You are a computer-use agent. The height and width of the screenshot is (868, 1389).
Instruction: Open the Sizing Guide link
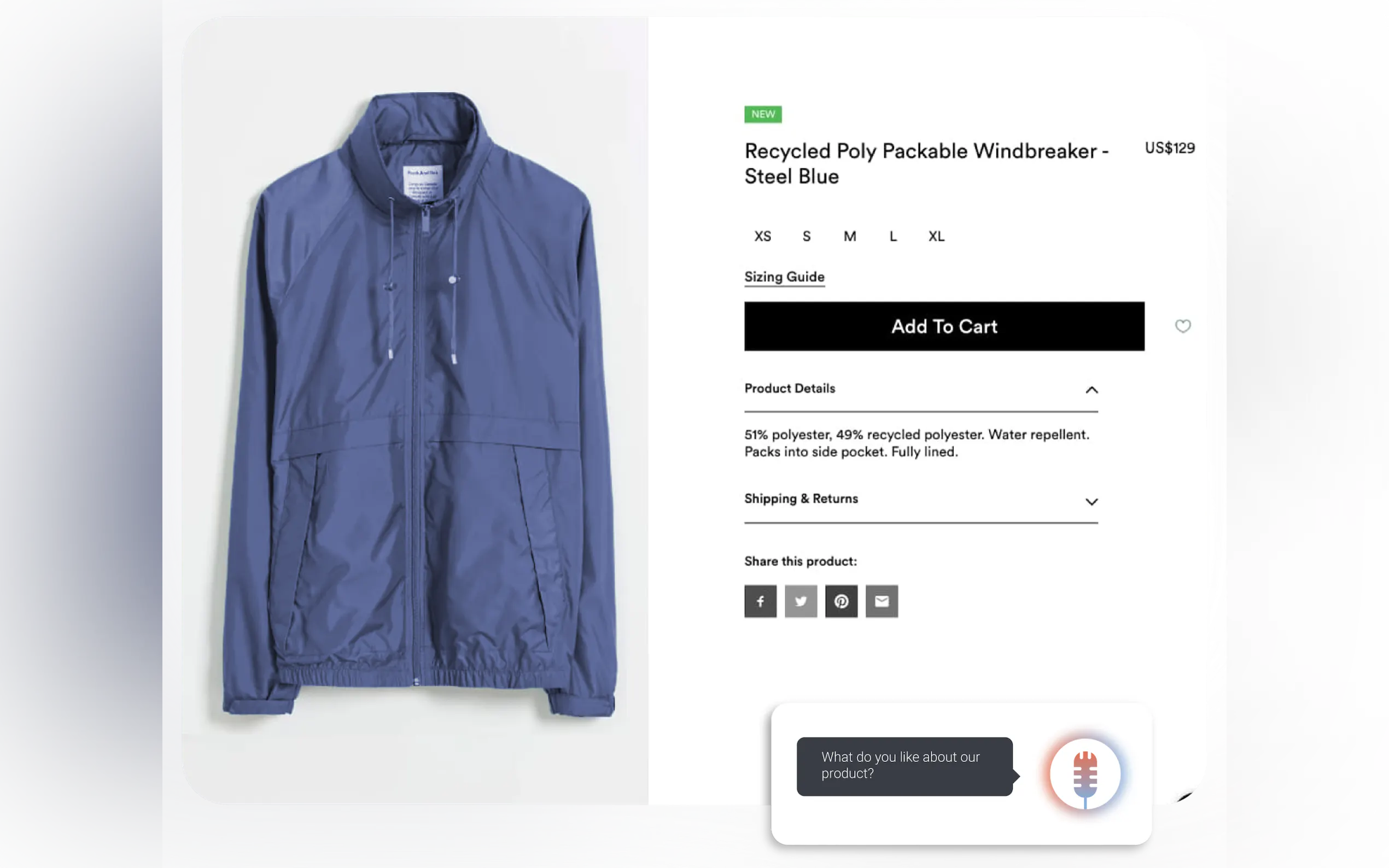(x=784, y=277)
